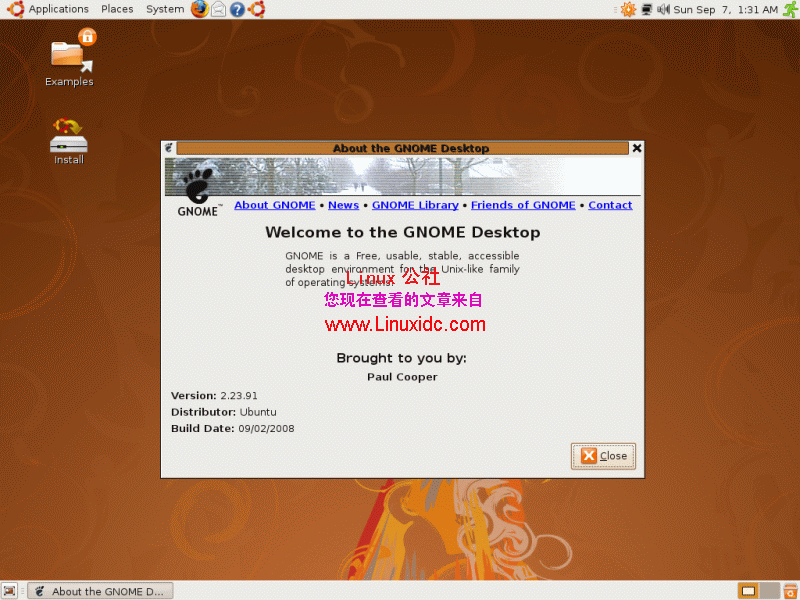Open the Places menu

(x=117, y=8)
